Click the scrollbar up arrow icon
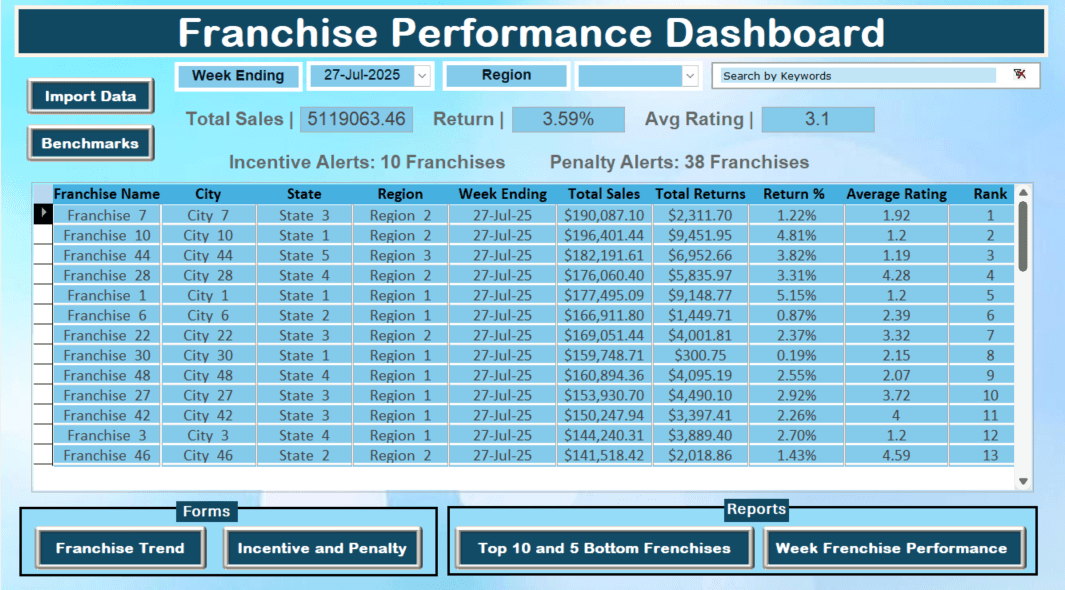 click(1024, 193)
